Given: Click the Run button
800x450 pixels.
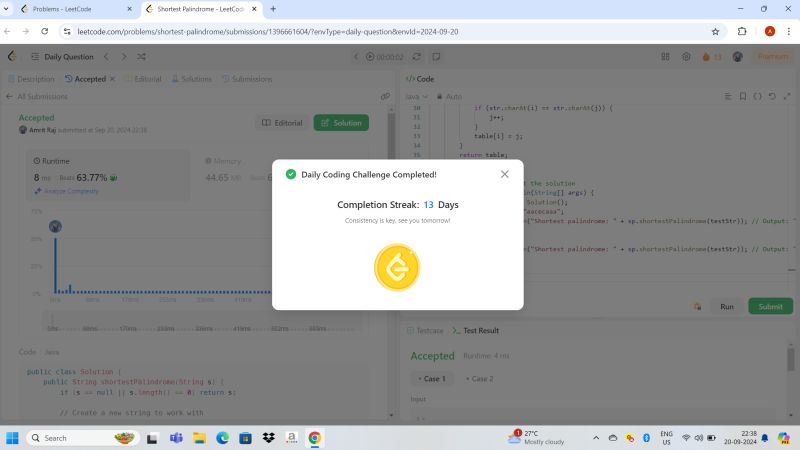Looking at the screenshot, I should (x=727, y=307).
